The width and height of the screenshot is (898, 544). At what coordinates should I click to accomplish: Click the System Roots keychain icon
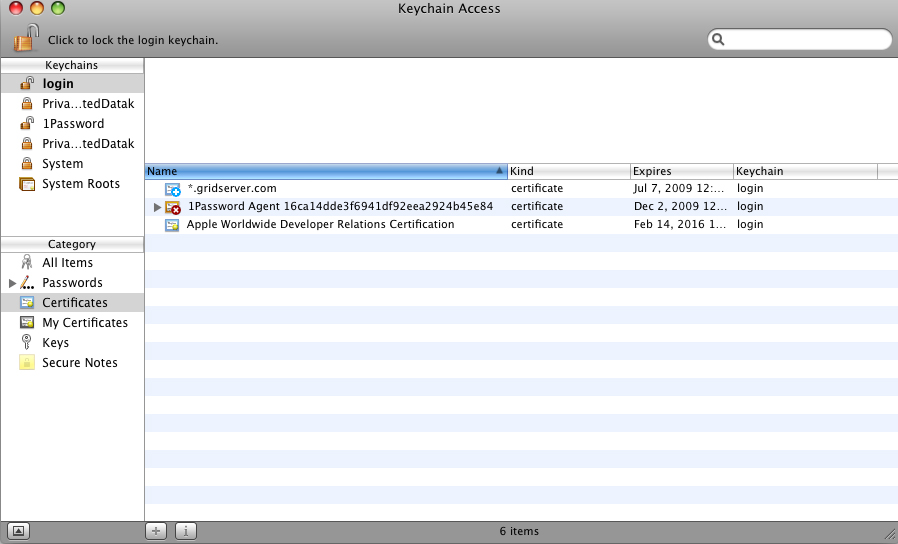(27, 184)
